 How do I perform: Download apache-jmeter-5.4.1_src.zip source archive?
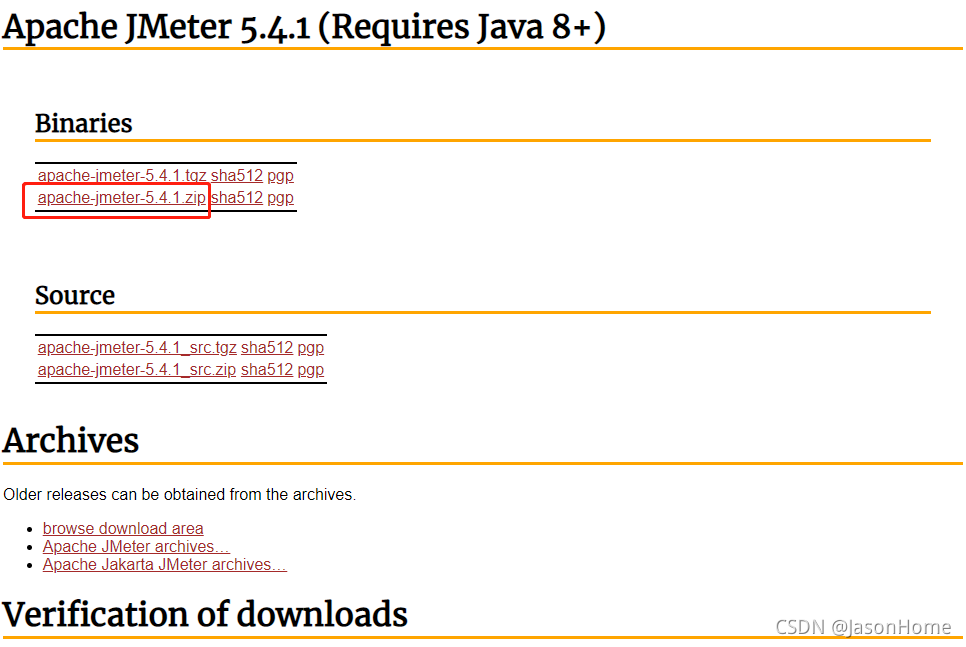[x=137, y=370]
